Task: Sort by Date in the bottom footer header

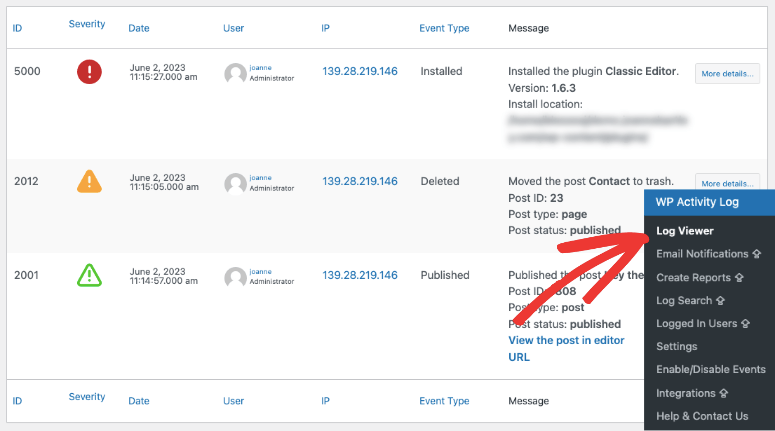Action: pyautogui.click(x=139, y=401)
